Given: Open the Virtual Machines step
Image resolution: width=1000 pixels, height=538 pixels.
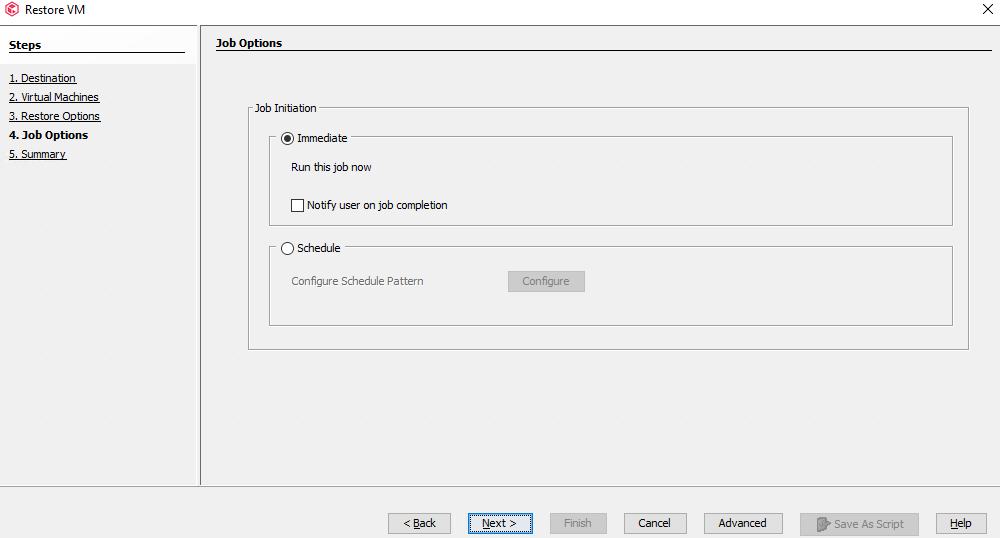Looking at the screenshot, I should pyautogui.click(x=54, y=97).
